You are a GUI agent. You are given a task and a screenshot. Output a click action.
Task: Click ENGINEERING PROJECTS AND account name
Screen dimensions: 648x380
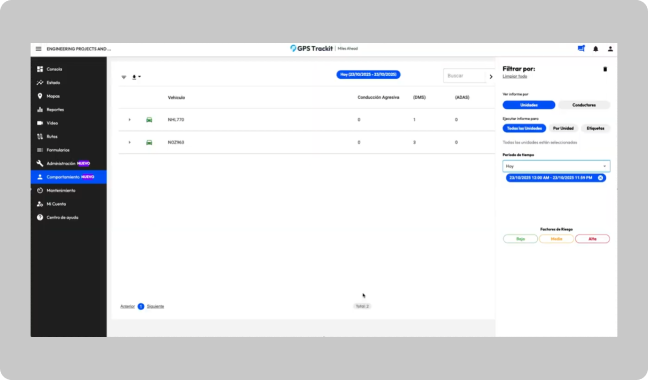79,49
